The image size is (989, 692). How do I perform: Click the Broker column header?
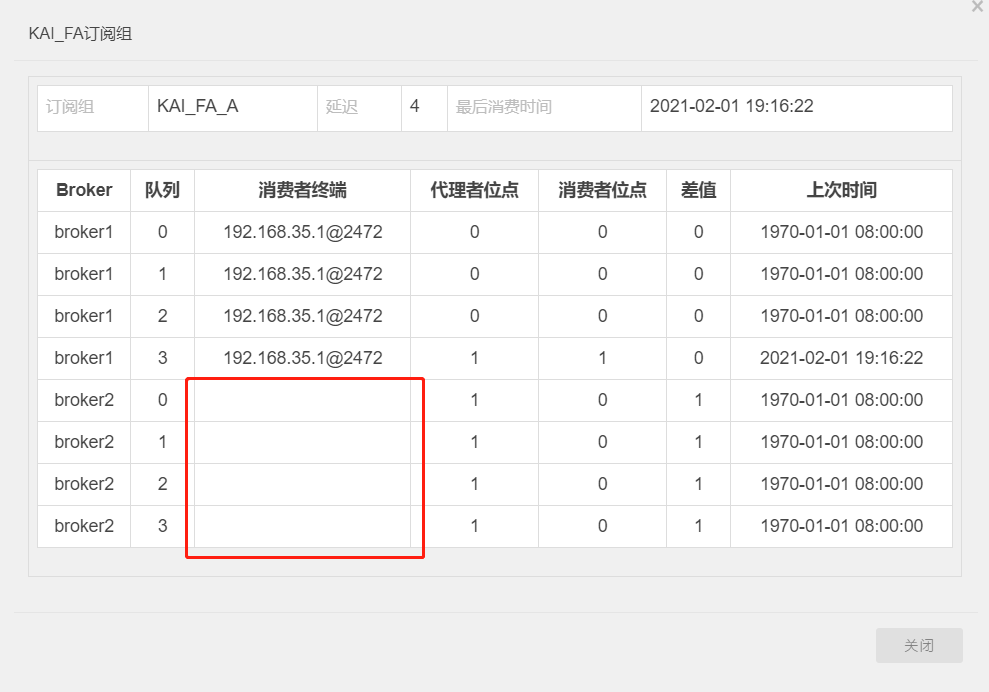pyautogui.click(x=84, y=190)
